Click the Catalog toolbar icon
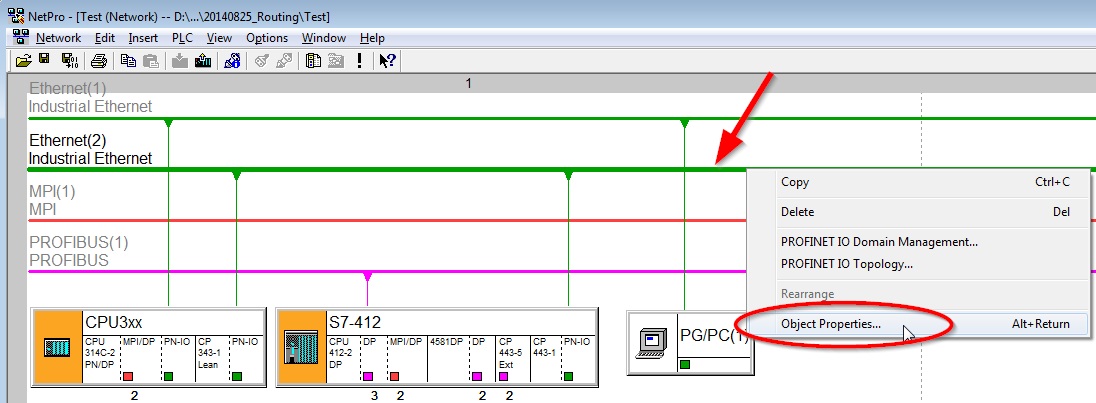Screen dimensions: 1096x403 click(x=314, y=61)
